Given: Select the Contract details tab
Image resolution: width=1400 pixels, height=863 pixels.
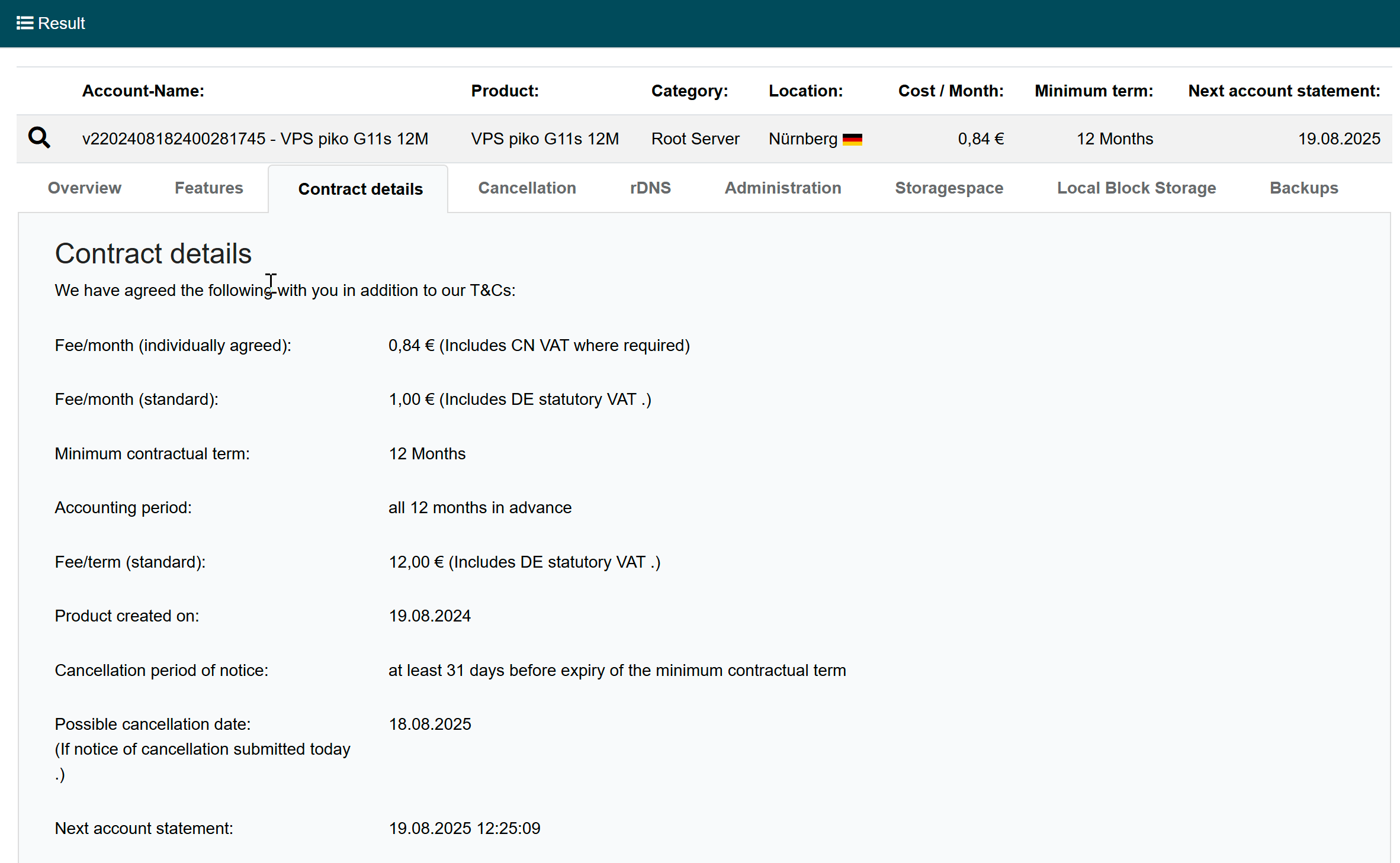Looking at the screenshot, I should click(x=360, y=189).
